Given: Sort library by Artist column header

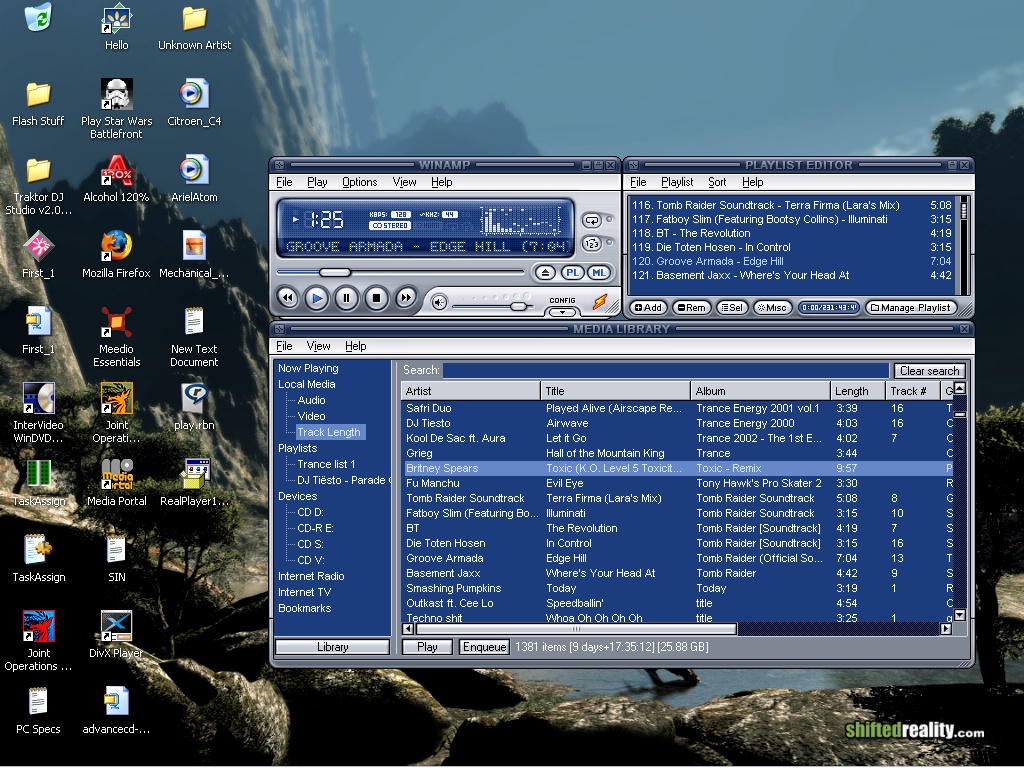Looking at the screenshot, I should coord(471,391).
